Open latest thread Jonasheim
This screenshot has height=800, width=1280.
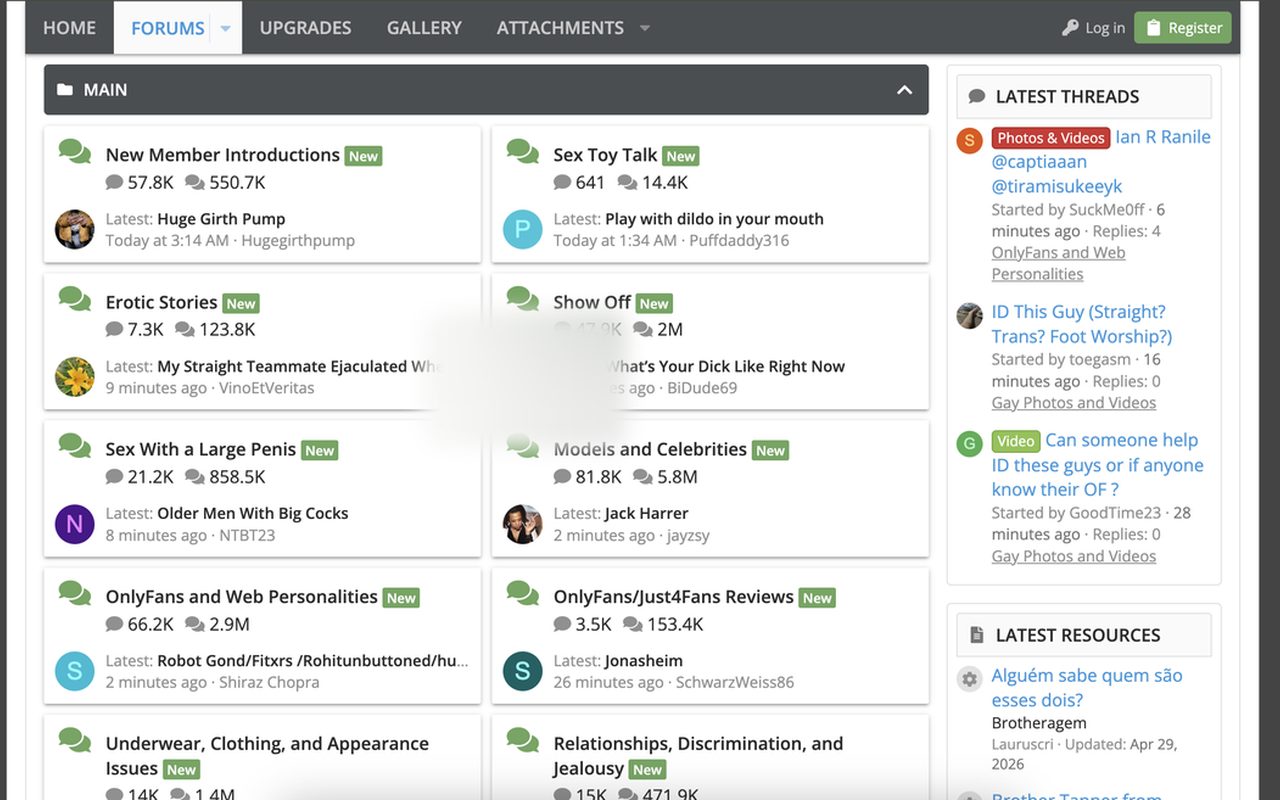[x=645, y=660]
